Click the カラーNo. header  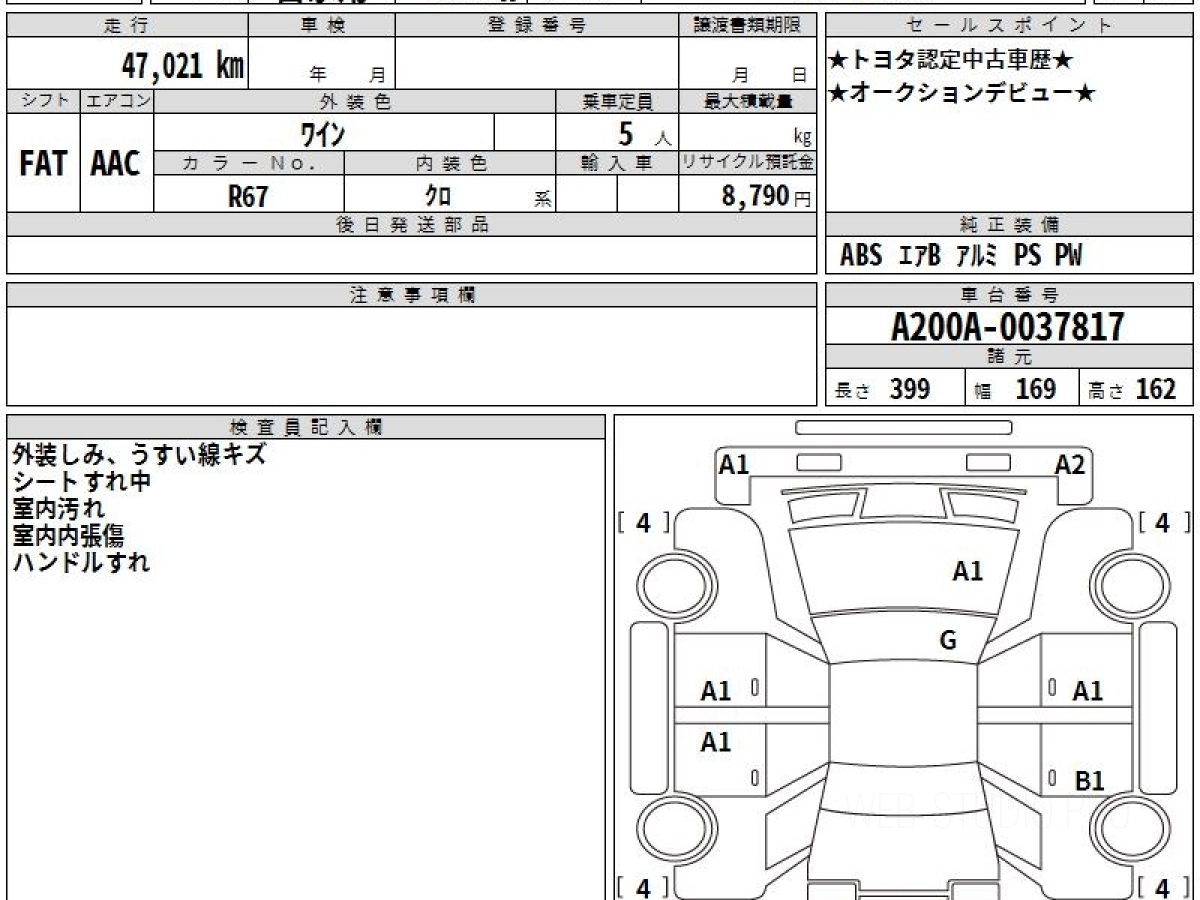coord(249,163)
